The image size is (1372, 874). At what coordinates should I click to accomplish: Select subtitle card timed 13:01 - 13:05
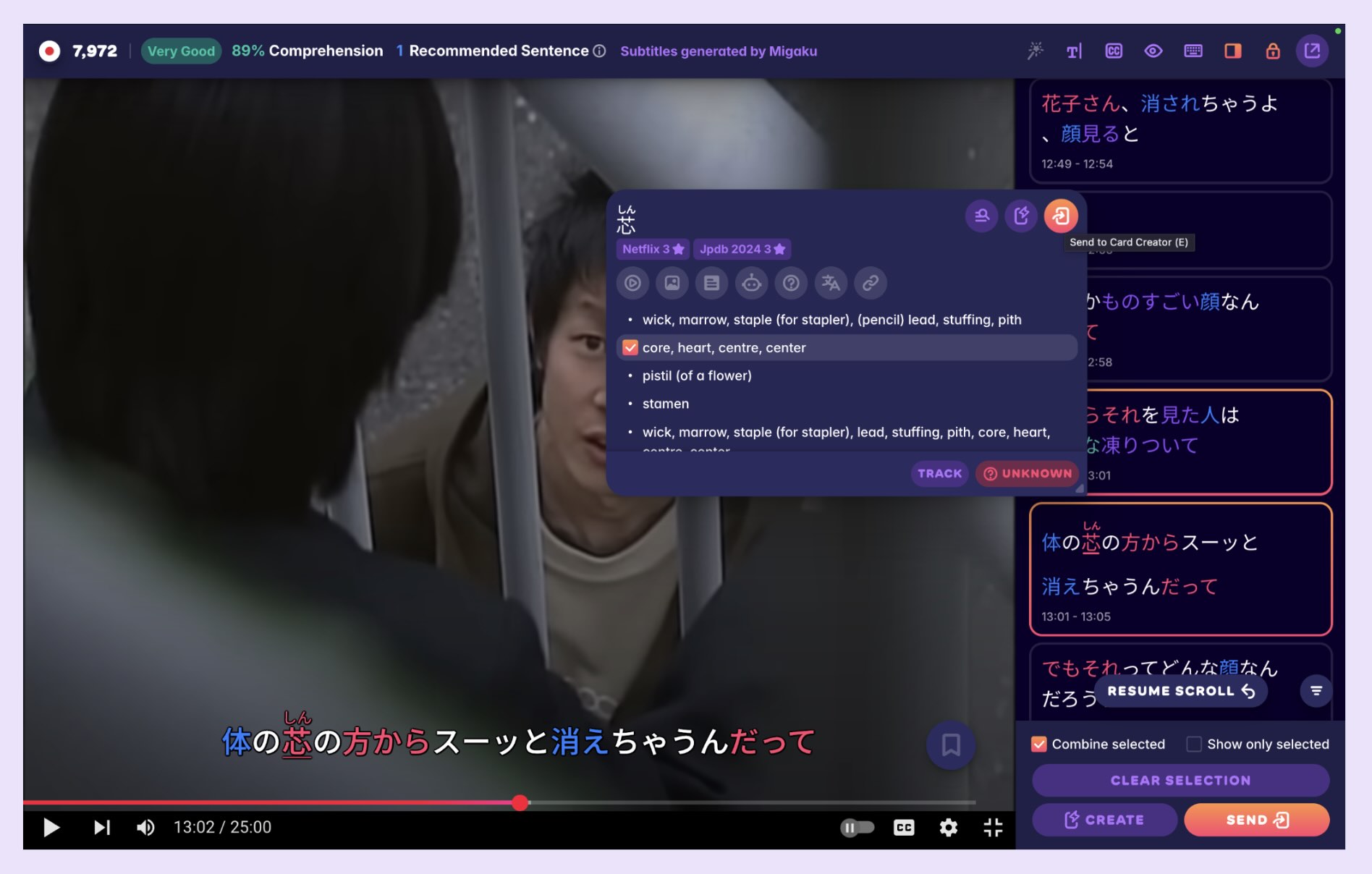pyautogui.click(x=1180, y=569)
